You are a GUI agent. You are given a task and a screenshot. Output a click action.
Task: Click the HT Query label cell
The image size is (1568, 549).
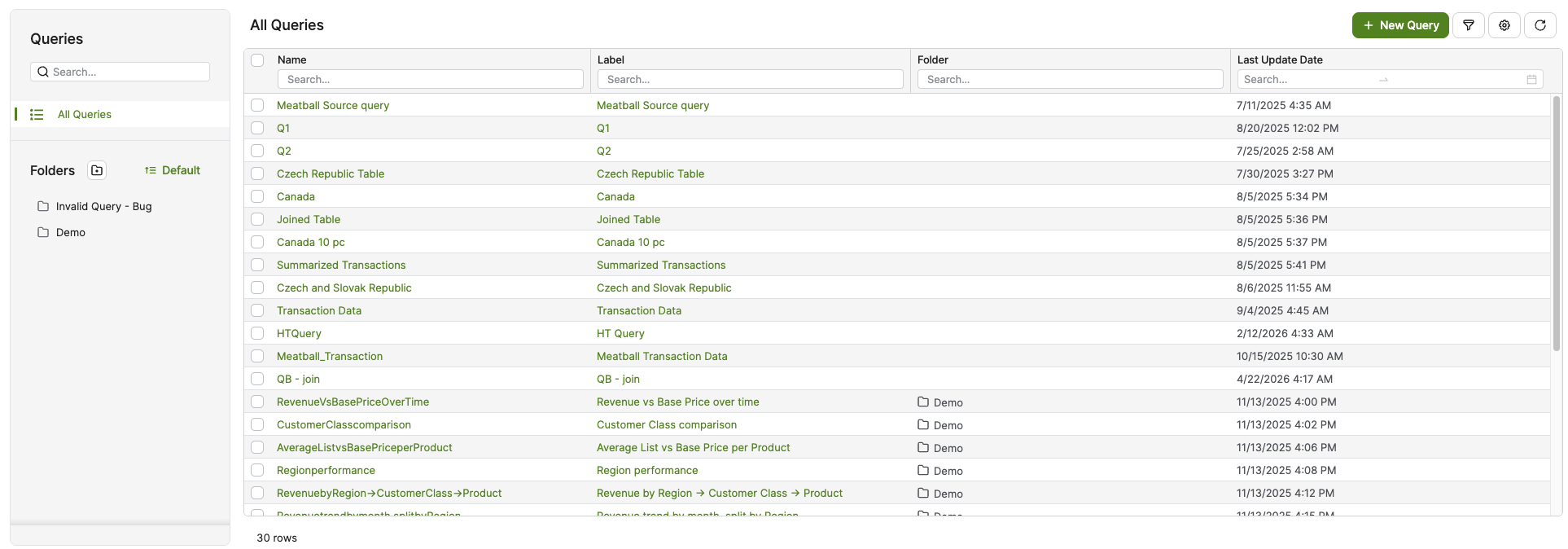click(x=620, y=333)
